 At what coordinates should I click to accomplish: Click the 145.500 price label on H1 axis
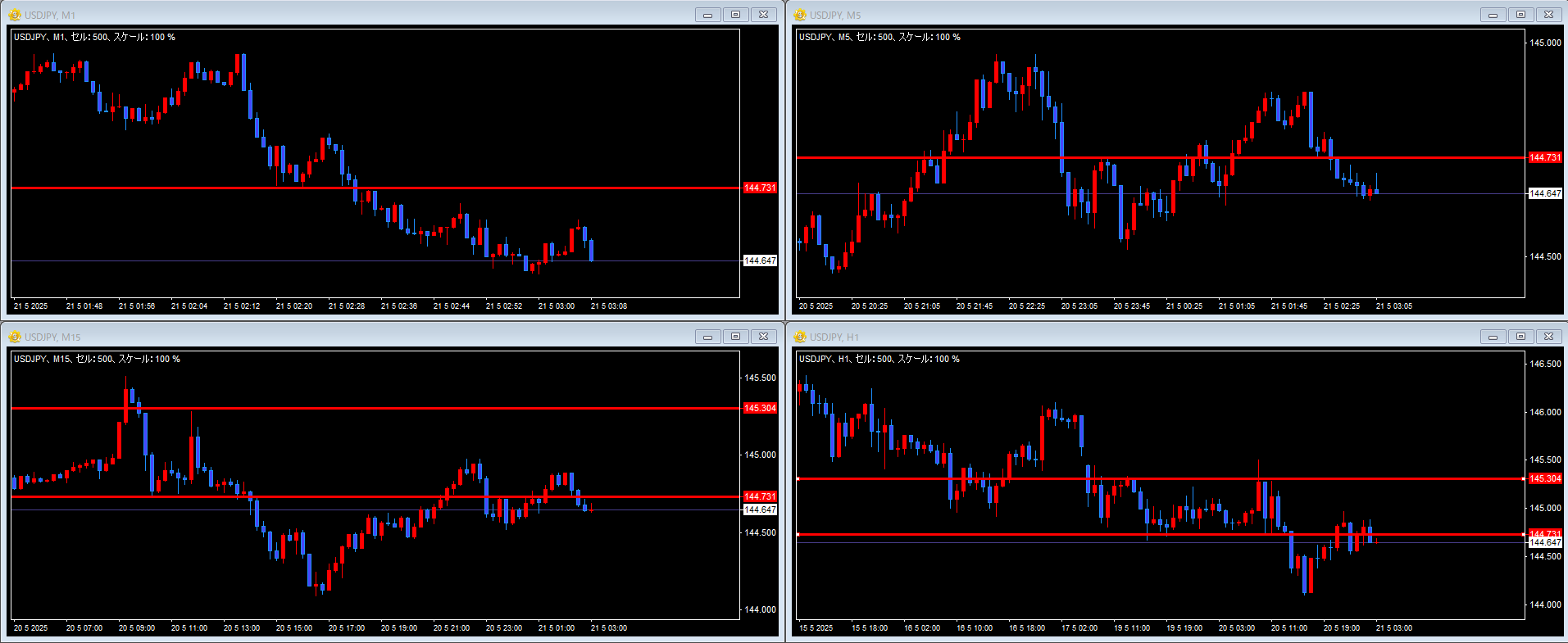(x=1545, y=460)
